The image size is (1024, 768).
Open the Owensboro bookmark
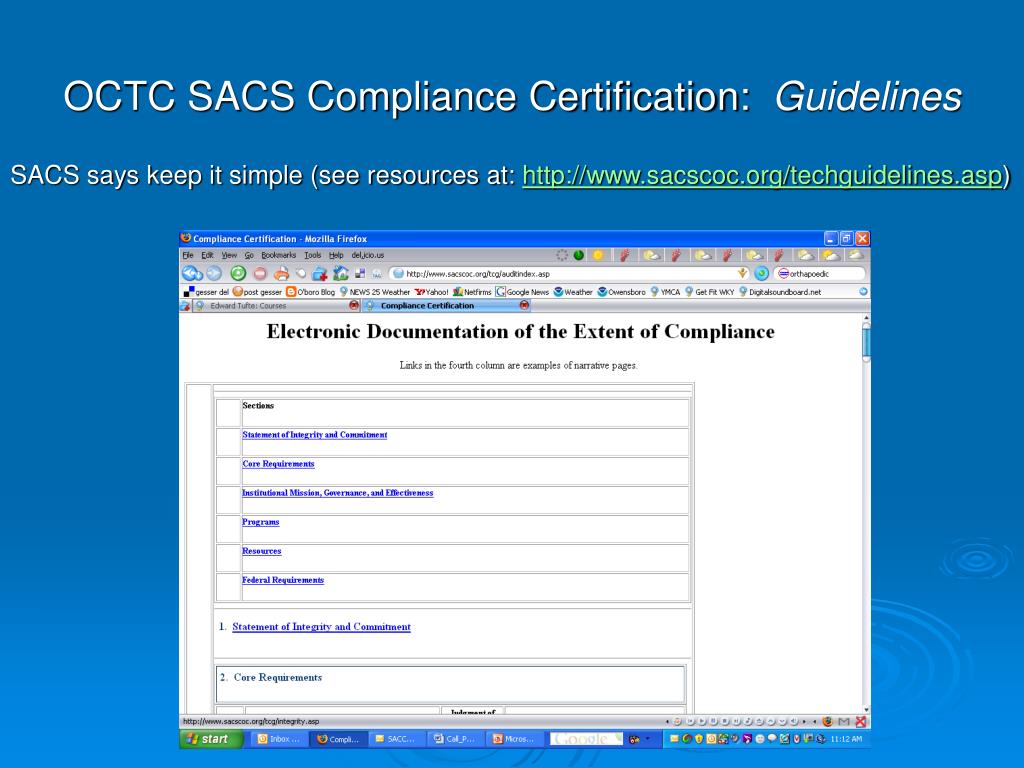tap(621, 292)
